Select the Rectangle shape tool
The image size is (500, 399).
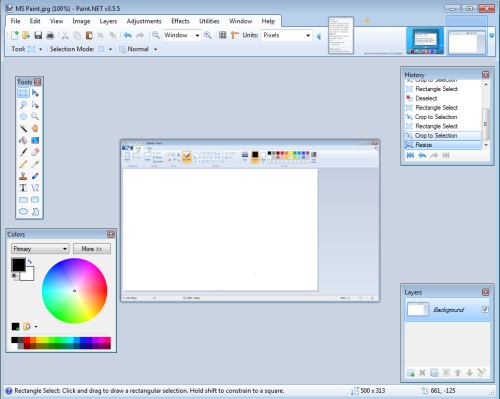pyautogui.click(x=23, y=200)
